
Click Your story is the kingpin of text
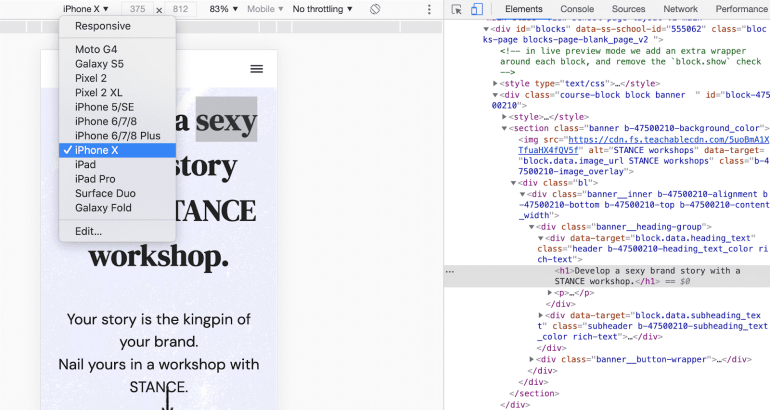pyautogui.click(x=159, y=319)
